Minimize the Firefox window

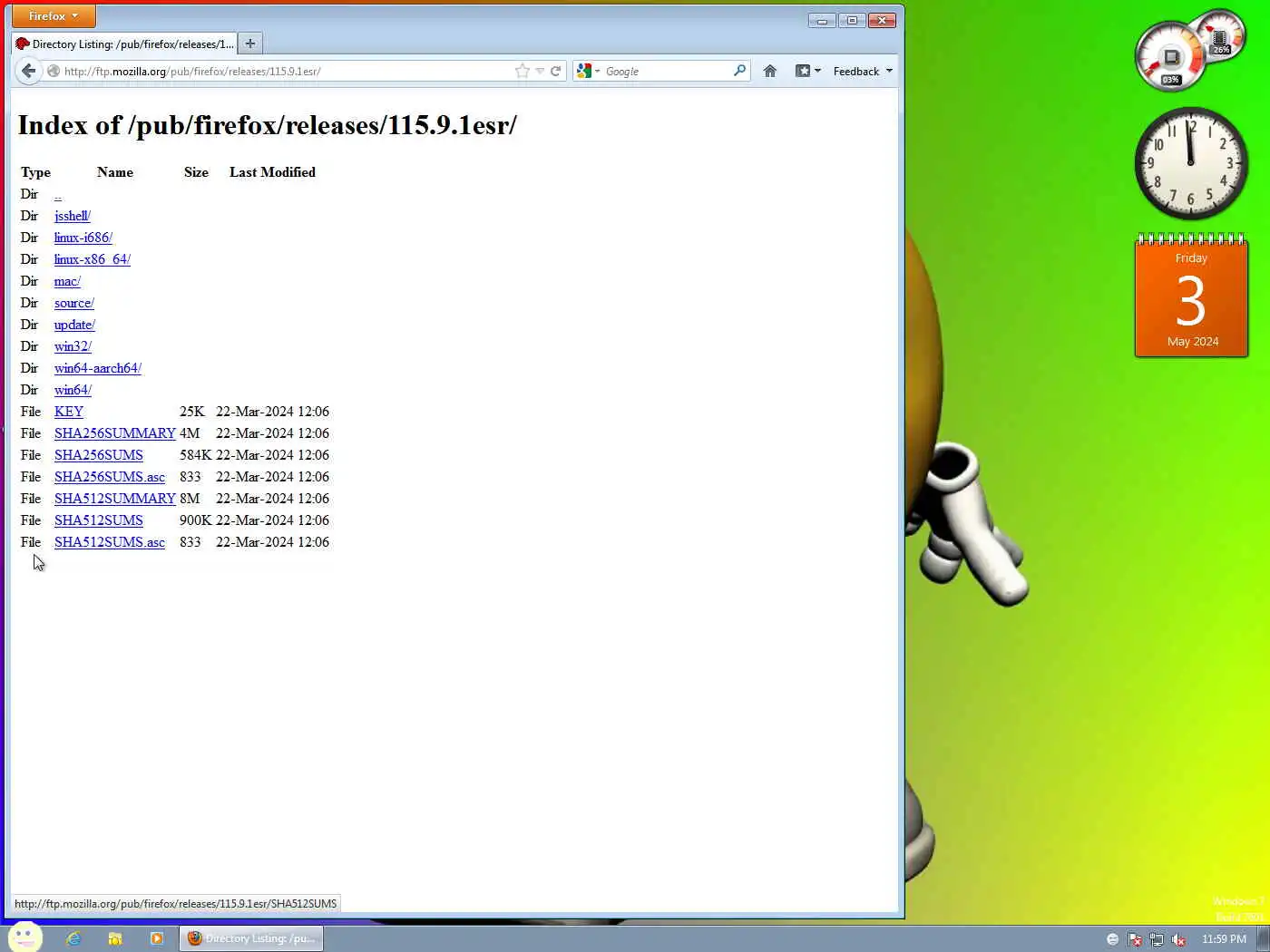coord(822,20)
